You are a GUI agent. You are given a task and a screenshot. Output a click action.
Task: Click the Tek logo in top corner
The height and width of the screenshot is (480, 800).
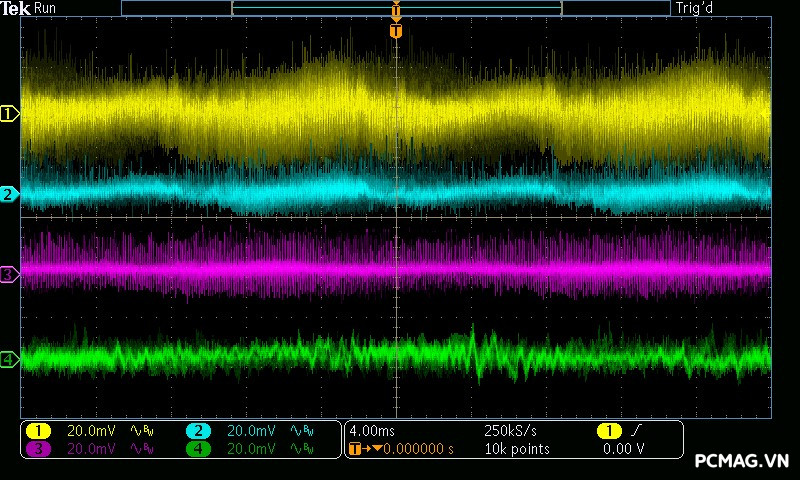(16, 8)
